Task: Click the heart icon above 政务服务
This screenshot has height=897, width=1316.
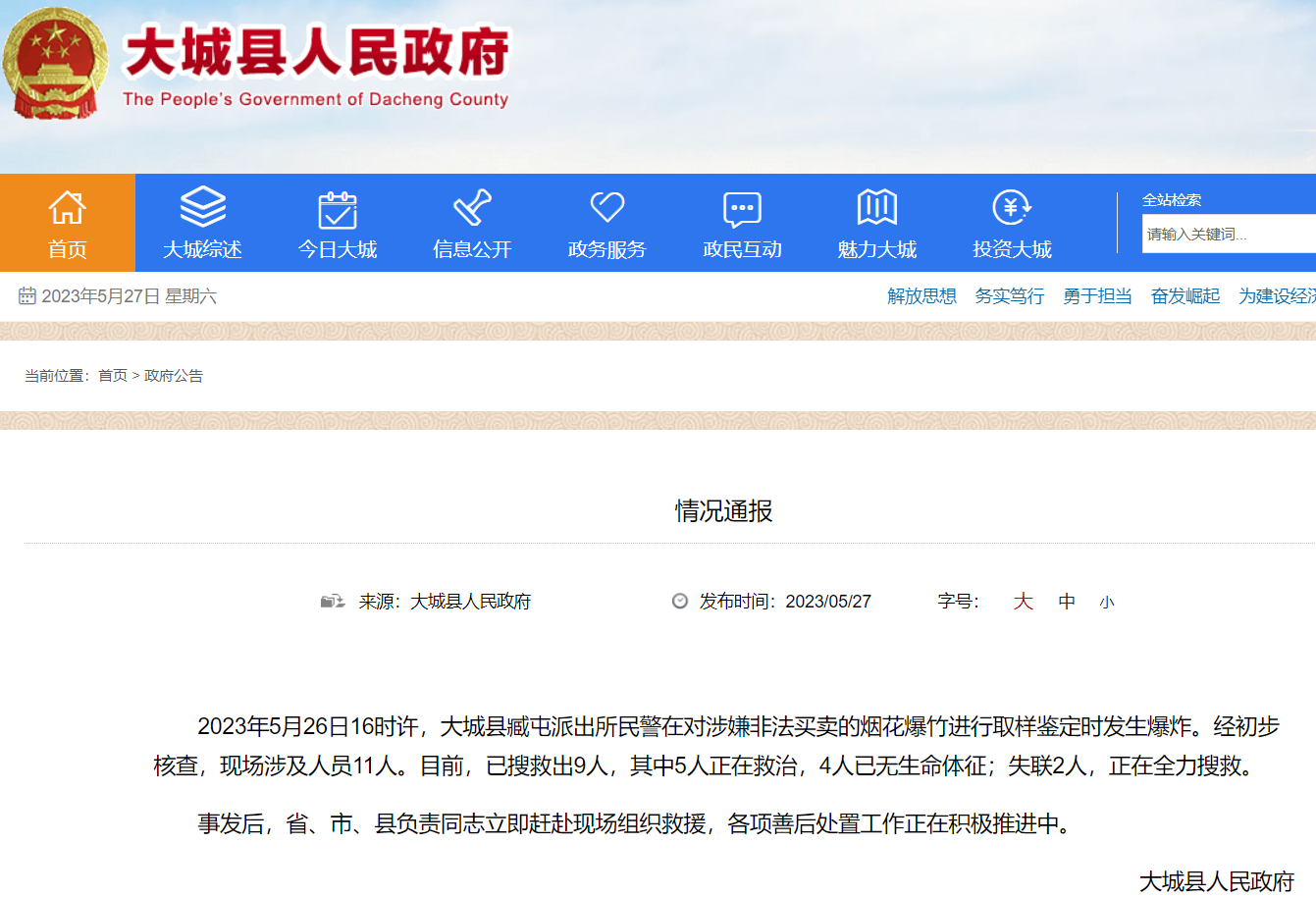Action: point(606,207)
